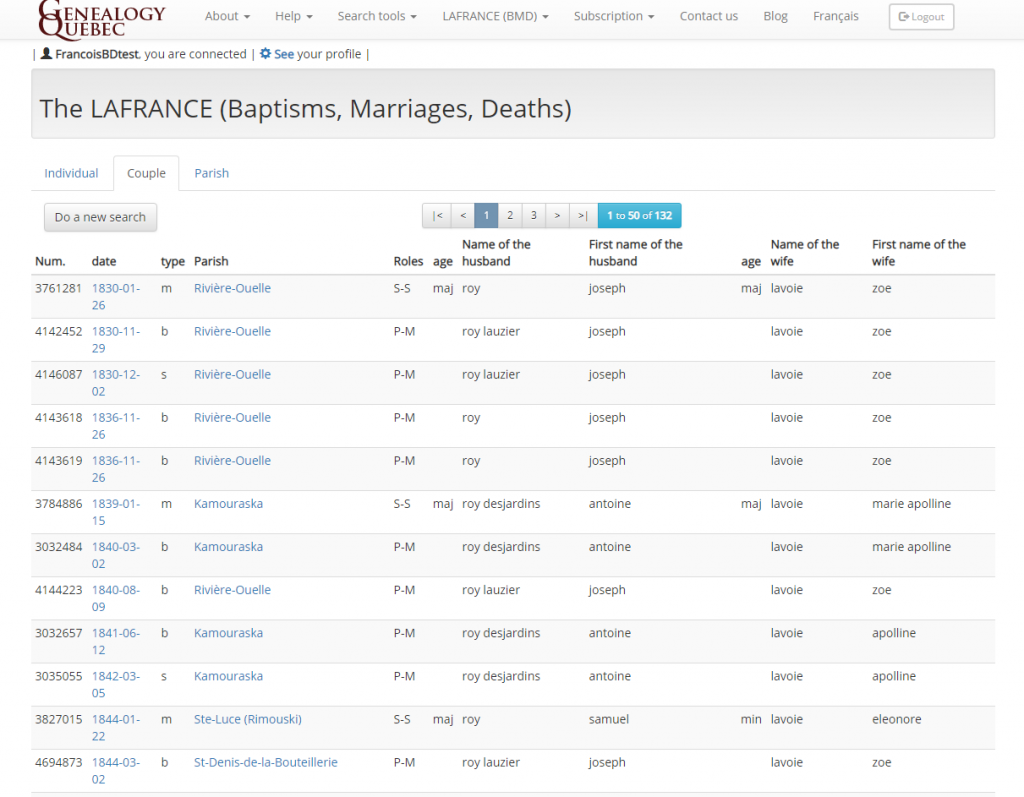Click wife first name eleonore
This screenshot has width=1024, height=797.
897,719
